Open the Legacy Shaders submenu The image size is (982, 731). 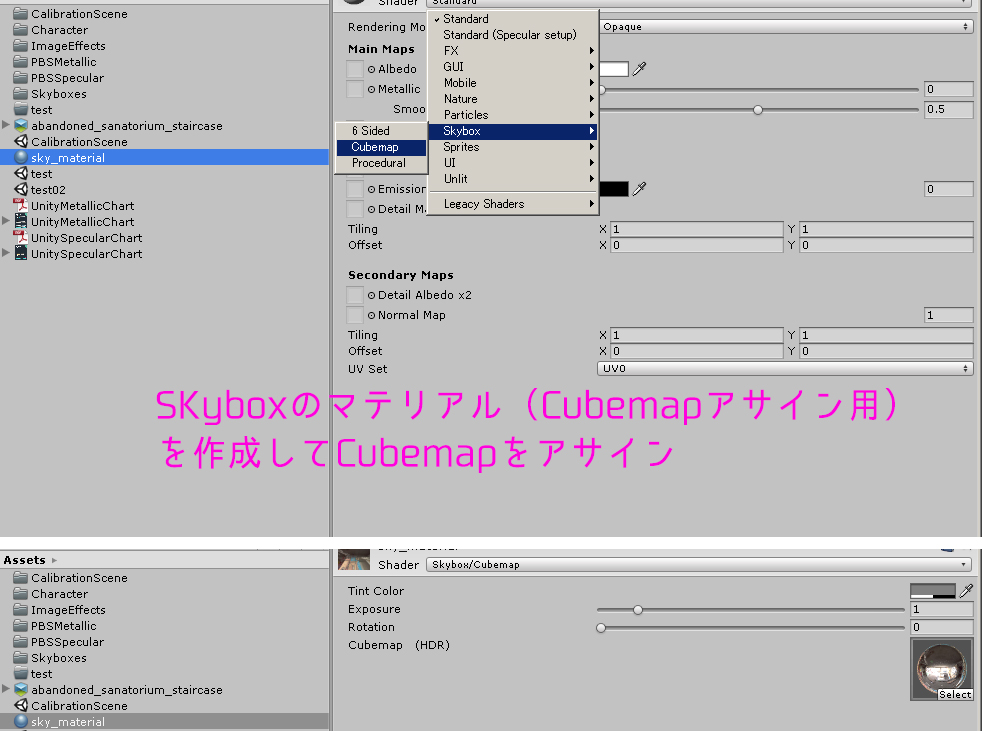click(x=514, y=204)
